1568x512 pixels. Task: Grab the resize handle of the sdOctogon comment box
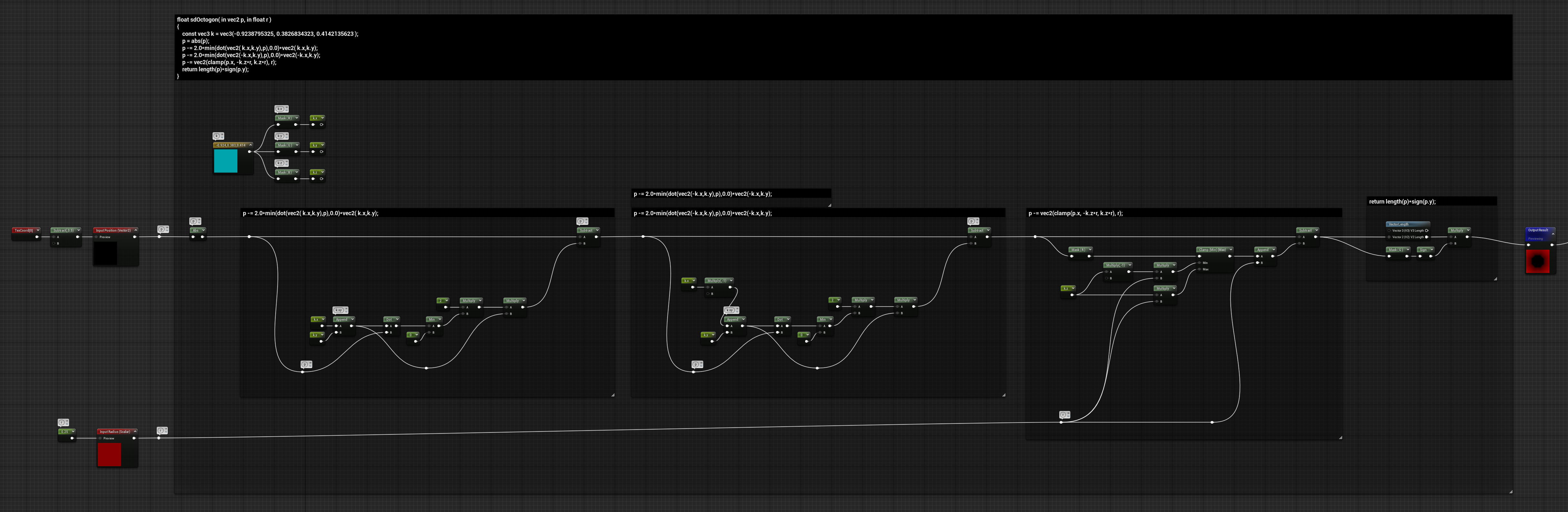[1511, 491]
